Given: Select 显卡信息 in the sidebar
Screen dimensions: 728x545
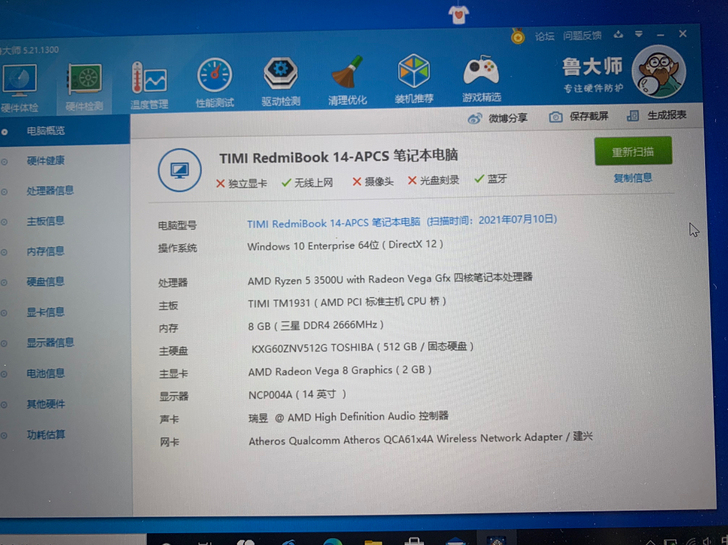Looking at the screenshot, I should pyautogui.click(x=46, y=312).
